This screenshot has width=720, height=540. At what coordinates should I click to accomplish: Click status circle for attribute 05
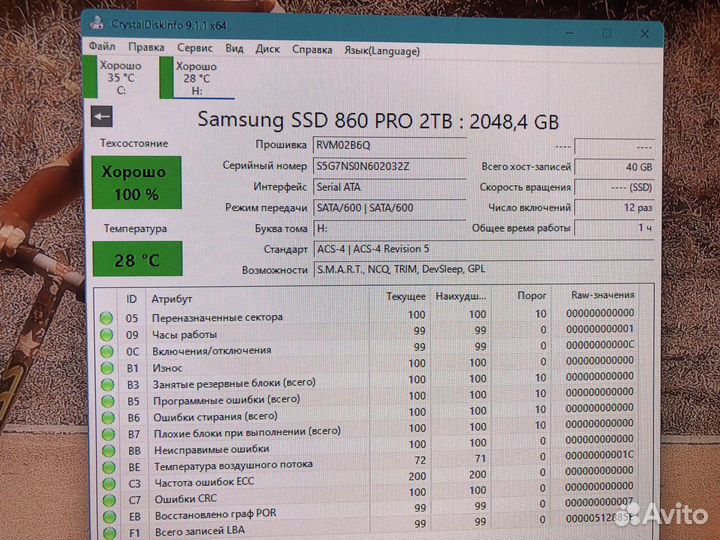coord(106,318)
